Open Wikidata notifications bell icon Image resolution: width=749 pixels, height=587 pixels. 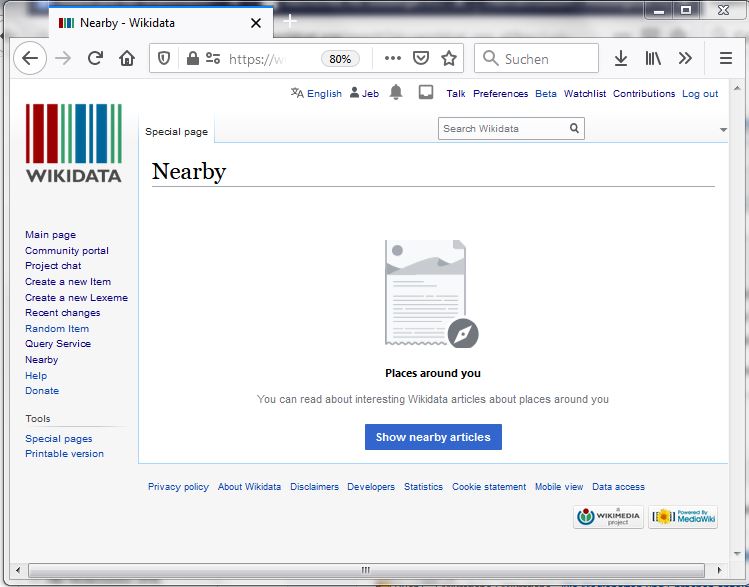[x=396, y=93]
